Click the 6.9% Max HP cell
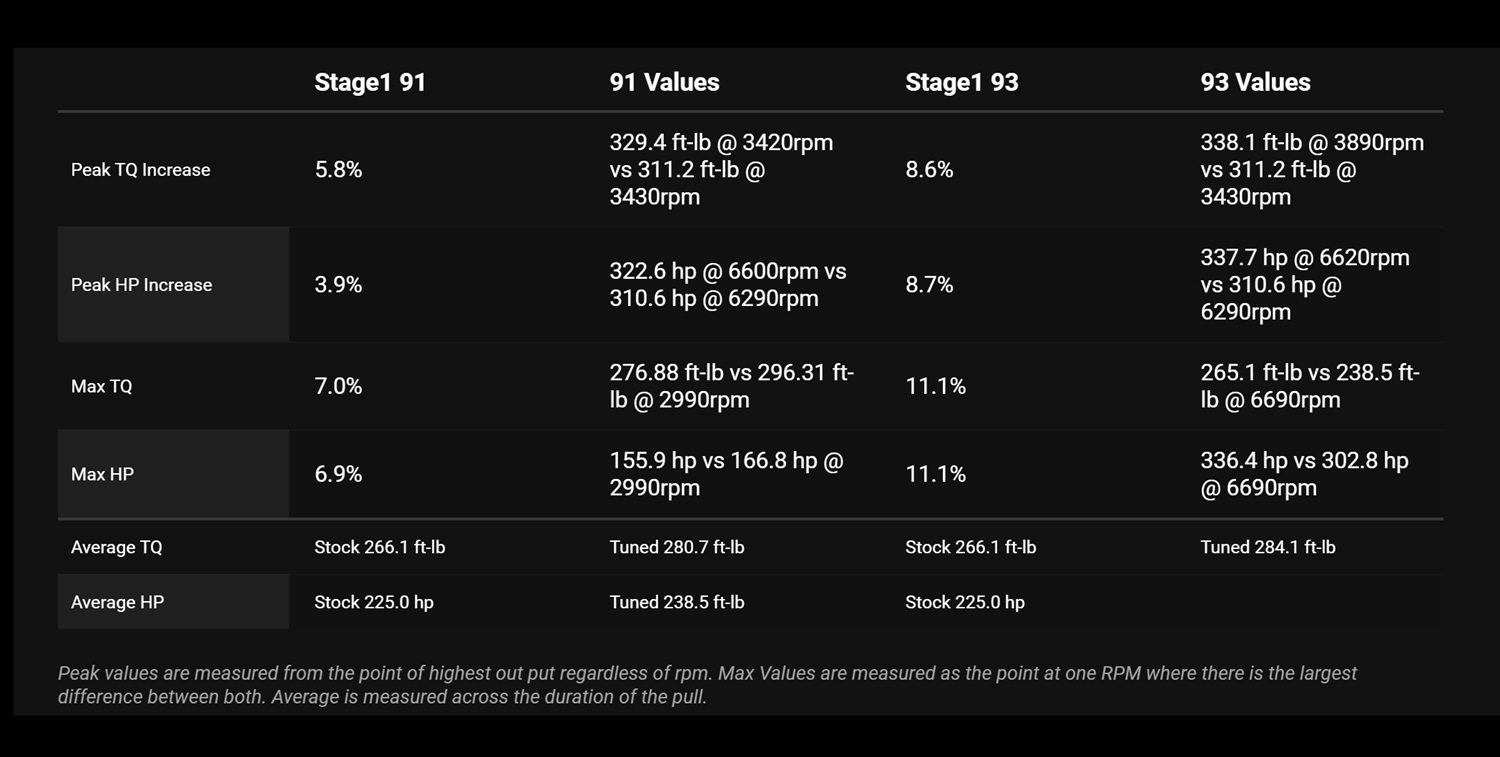This screenshot has height=757, width=1500. 338,474
